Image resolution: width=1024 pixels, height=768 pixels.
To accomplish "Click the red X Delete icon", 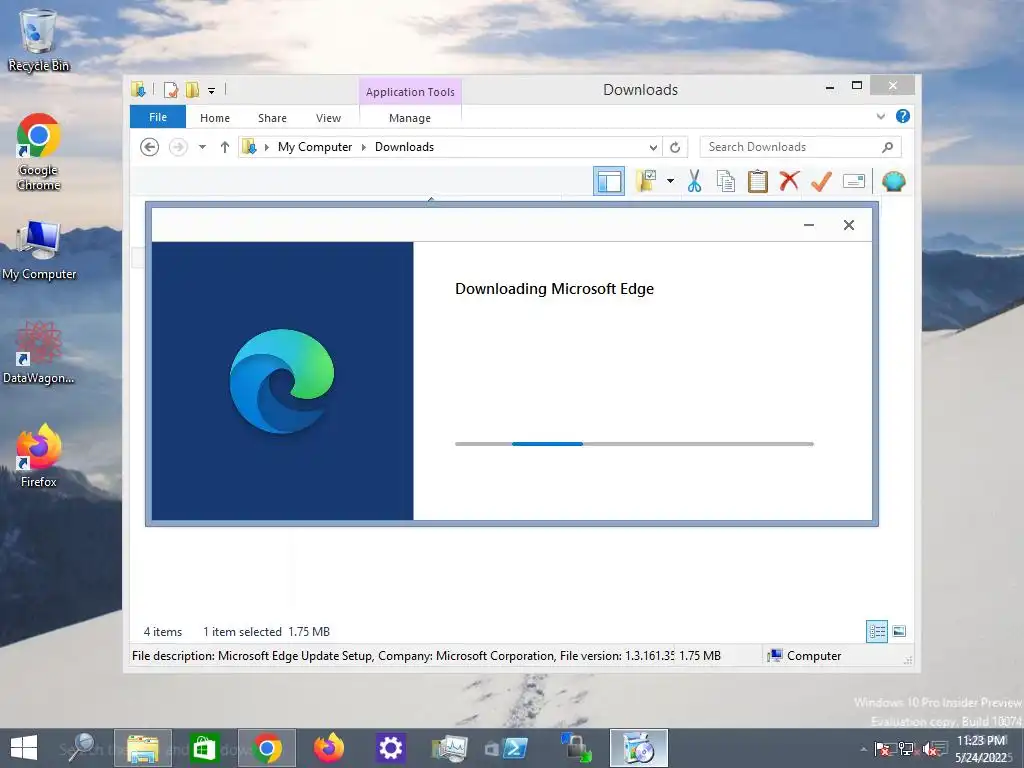I will 789,180.
